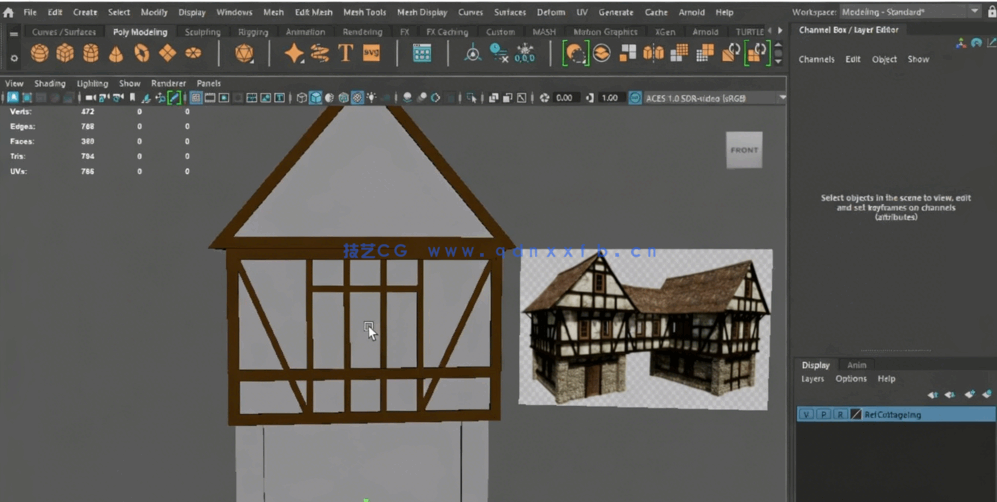Create a polygon sphere from the shelf
This screenshot has height=502, width=997.
tap(39, 53)
